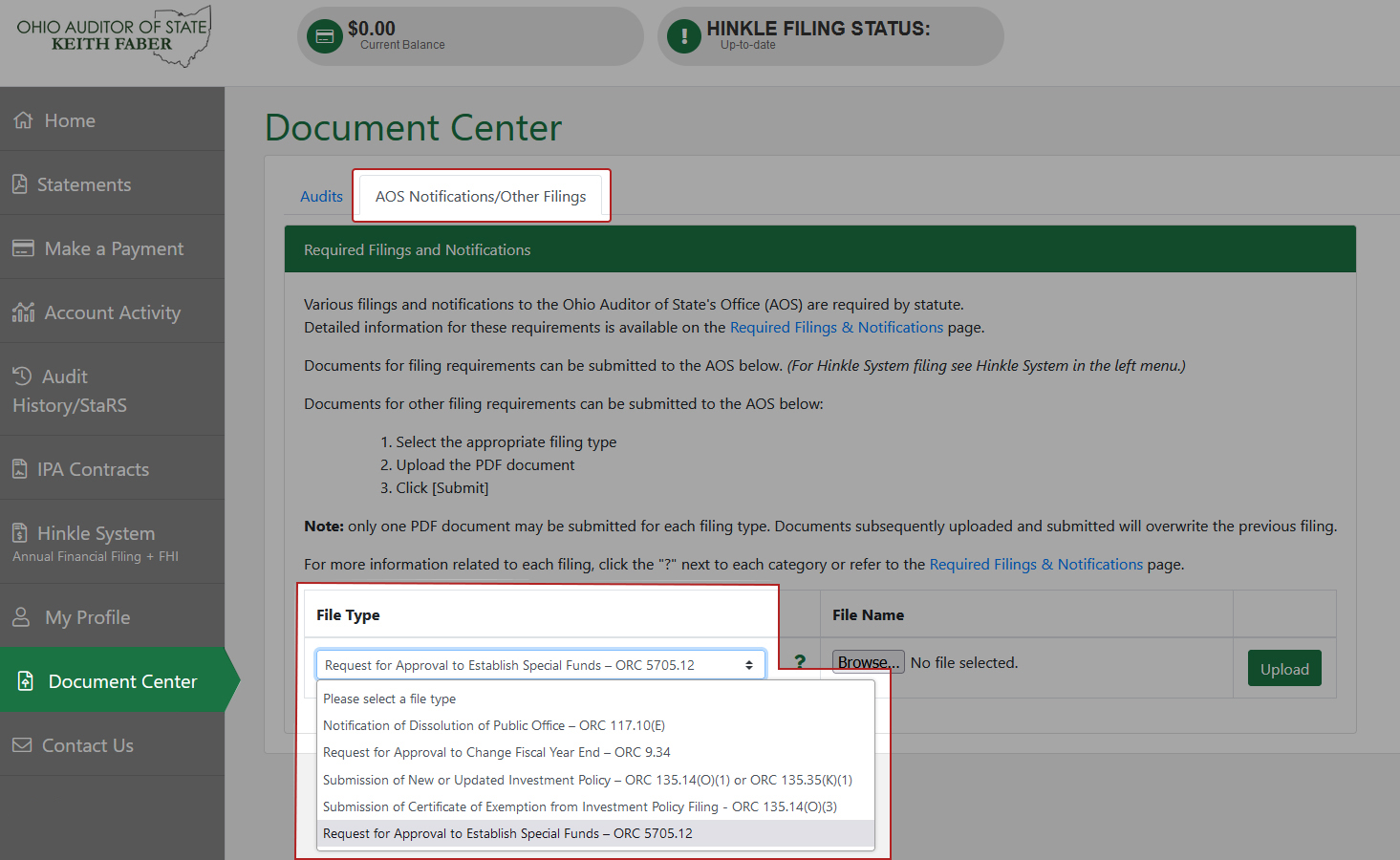The image size is (1400, 860).
Task: Expand the File Type dropdown
Action: (540, 665)
